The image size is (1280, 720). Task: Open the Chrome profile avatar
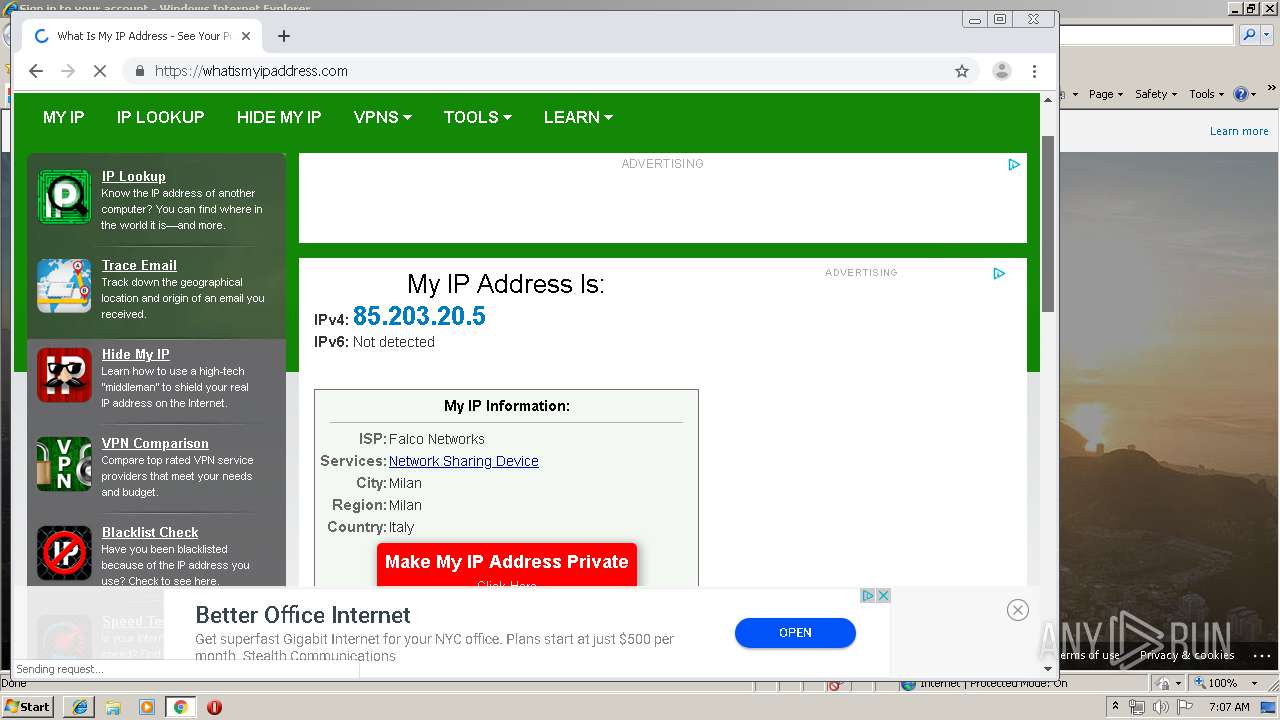pyautogui.click(x=1001, y=71)
